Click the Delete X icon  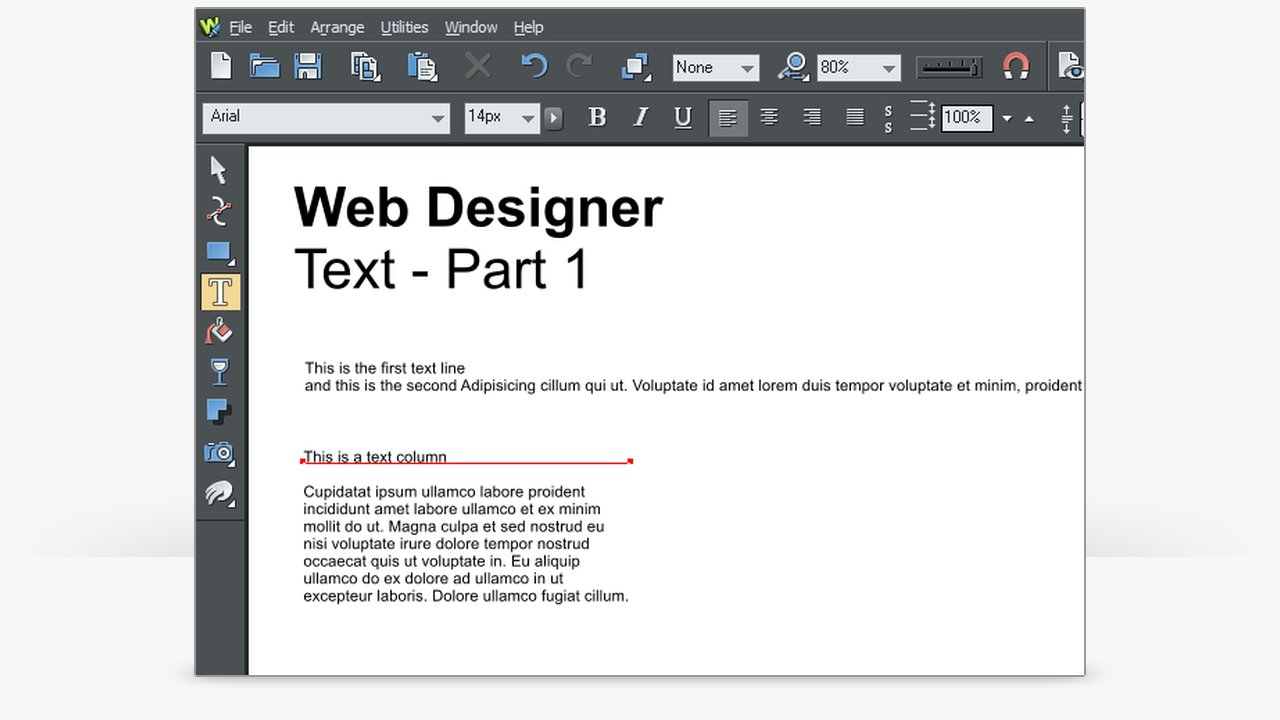tap(478, 67)
